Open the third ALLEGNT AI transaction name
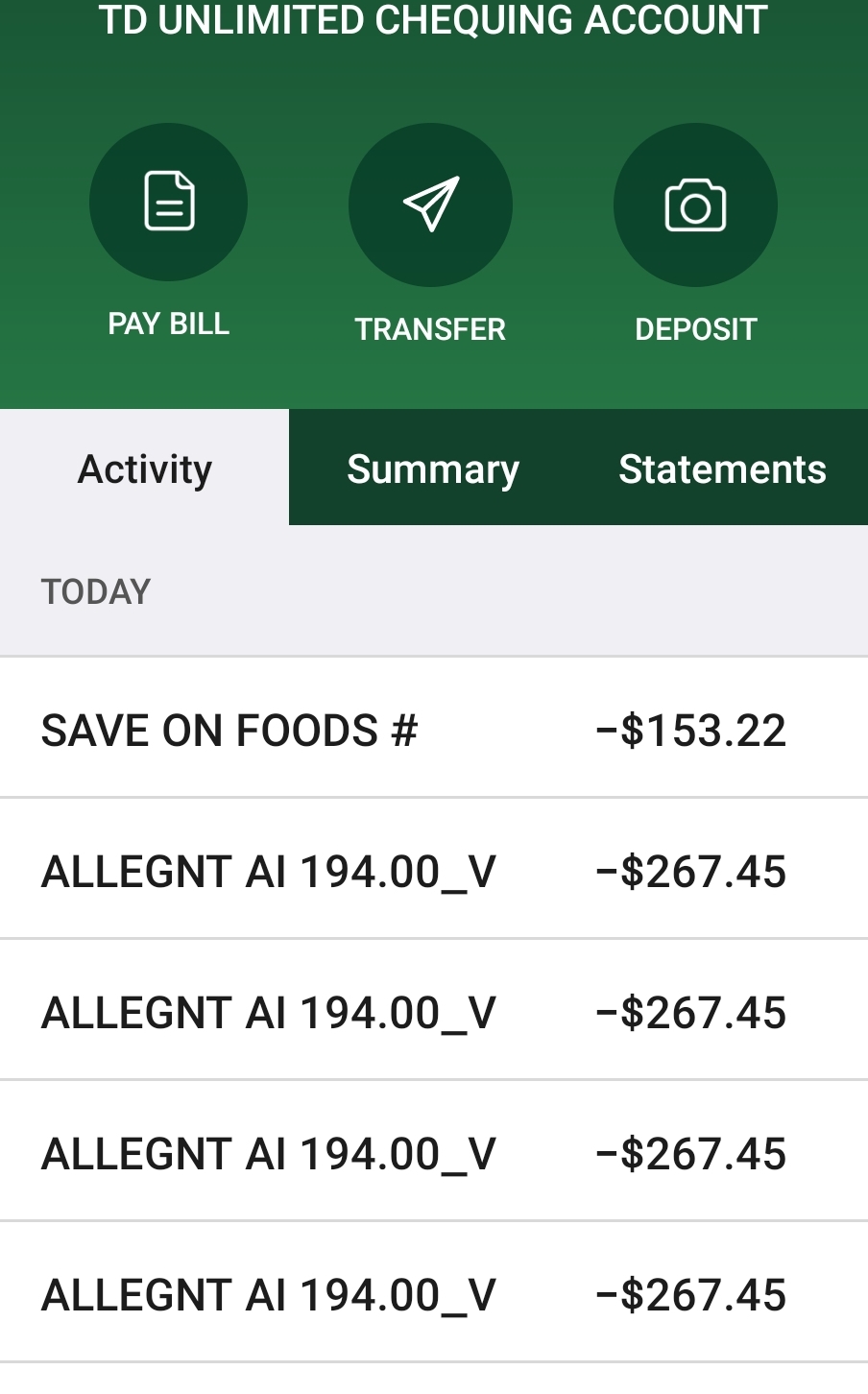 pos(269,1154)
